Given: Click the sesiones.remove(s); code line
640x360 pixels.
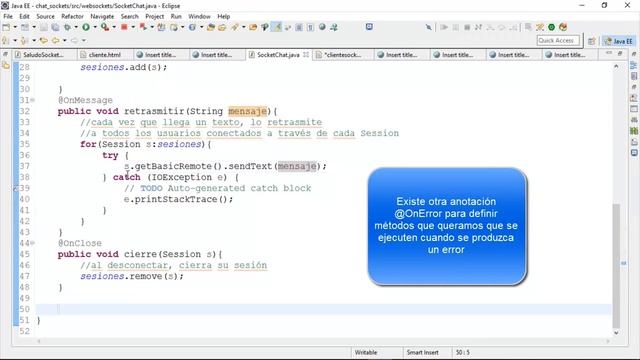Looking at the screenshot, I should (x=132, y=276).
